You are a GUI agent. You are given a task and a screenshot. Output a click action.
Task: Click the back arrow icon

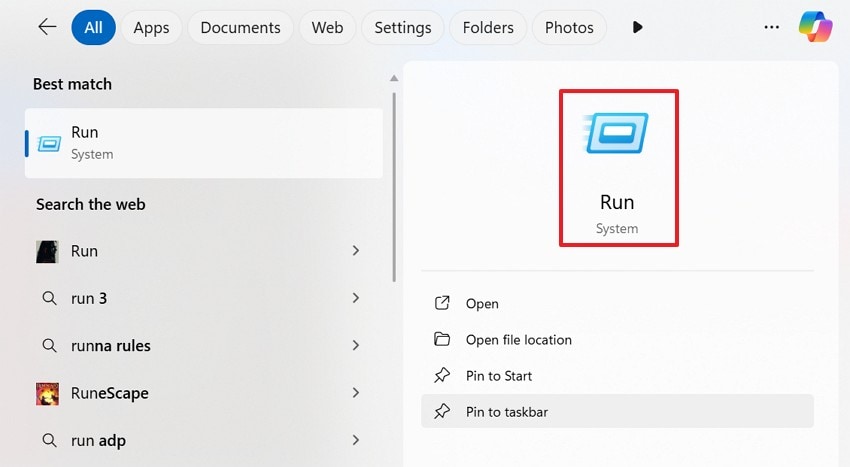tap(47, 27)
